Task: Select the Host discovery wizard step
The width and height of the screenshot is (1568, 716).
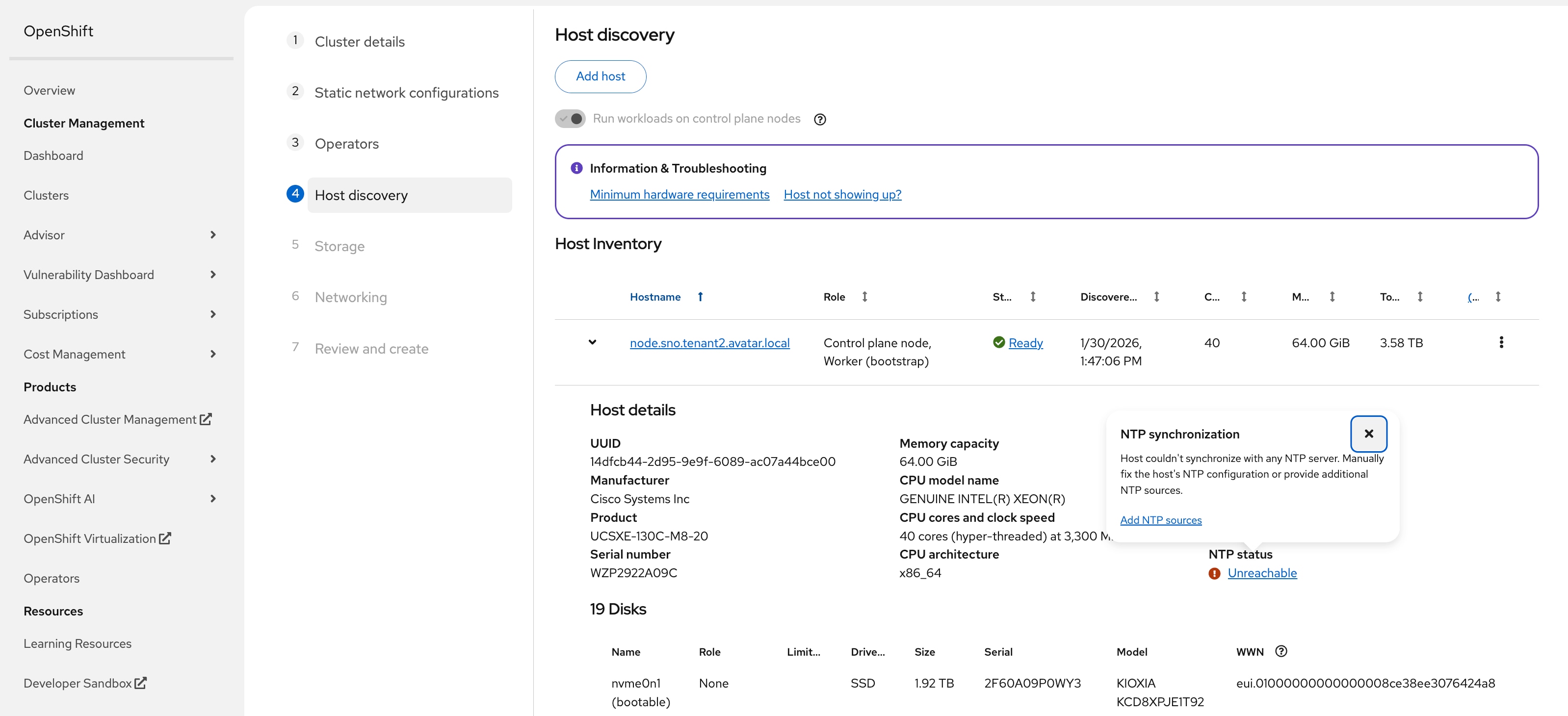Action: tap(410, 195)
